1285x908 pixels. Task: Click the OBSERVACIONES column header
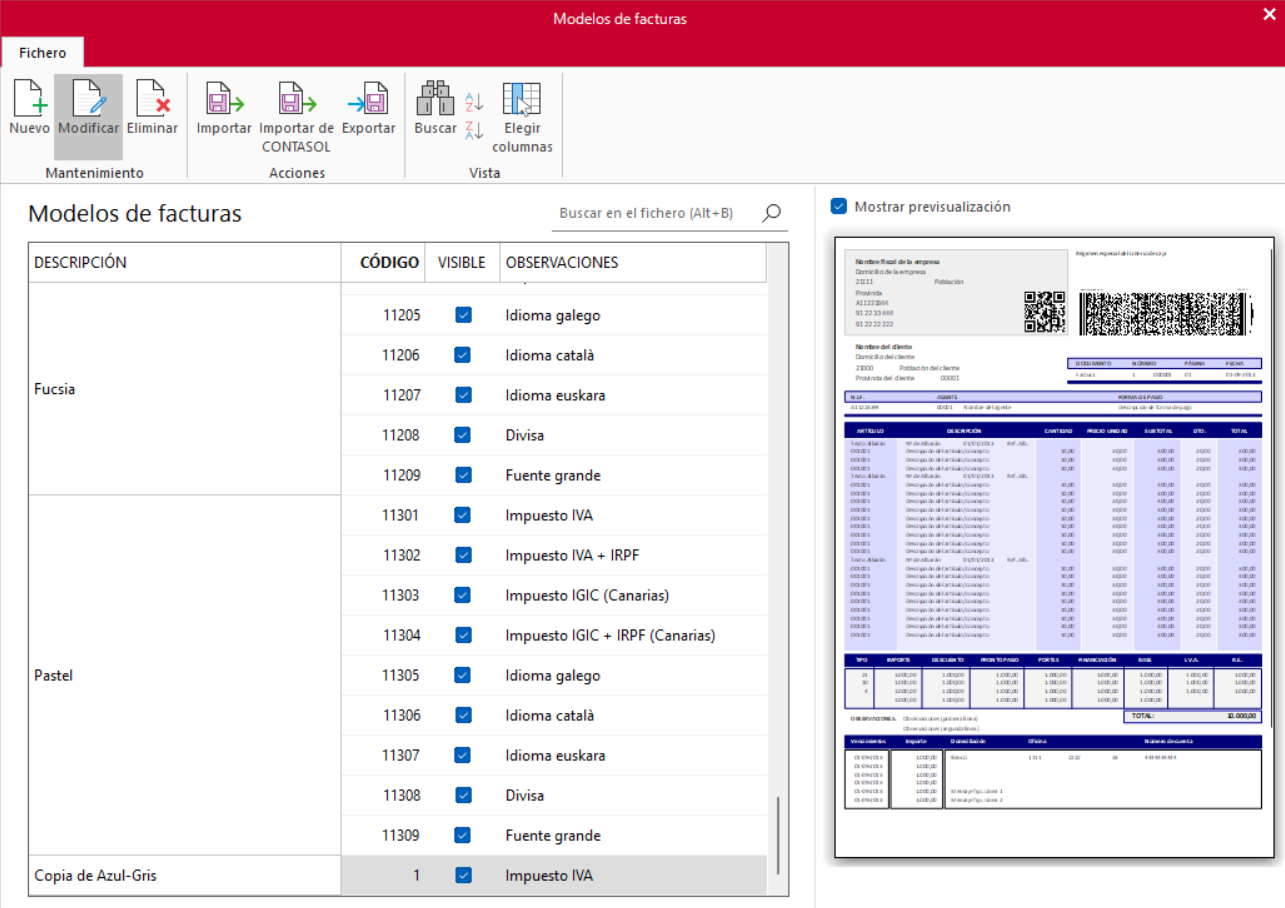[x=633, y=263]
